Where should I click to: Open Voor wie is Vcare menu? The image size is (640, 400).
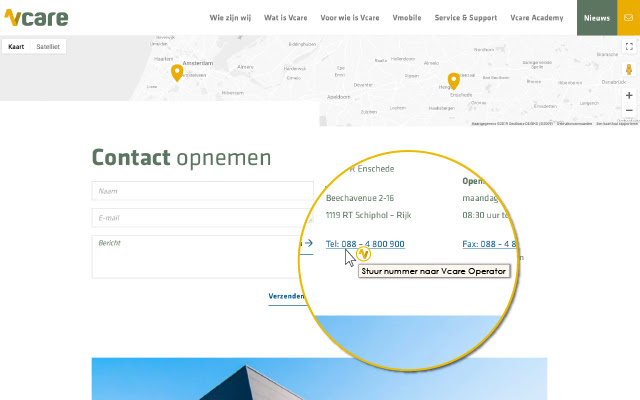(350, 18)
